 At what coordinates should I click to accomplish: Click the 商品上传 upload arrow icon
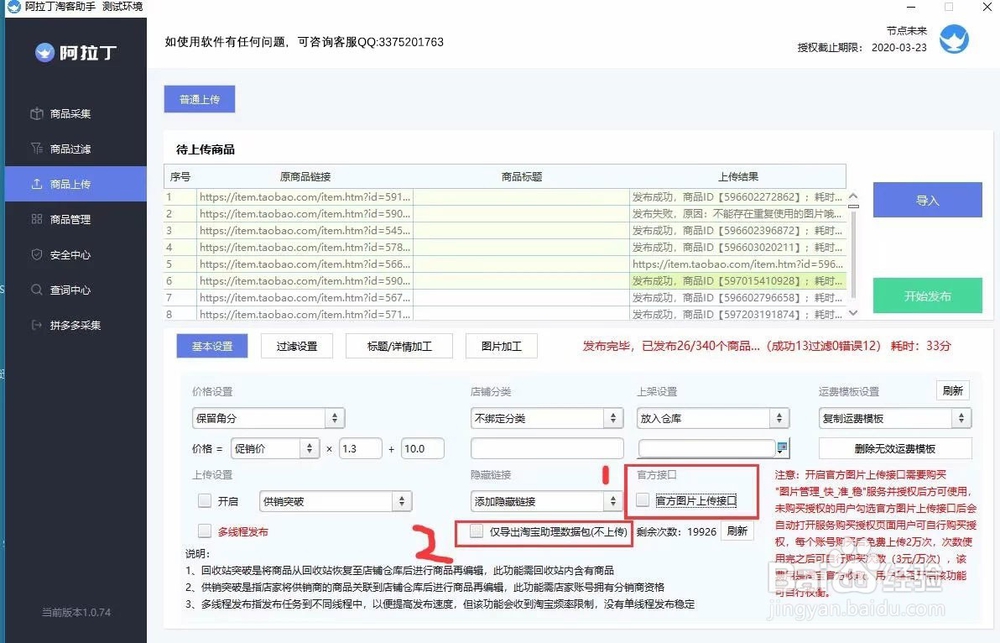[x=37, y=184]
